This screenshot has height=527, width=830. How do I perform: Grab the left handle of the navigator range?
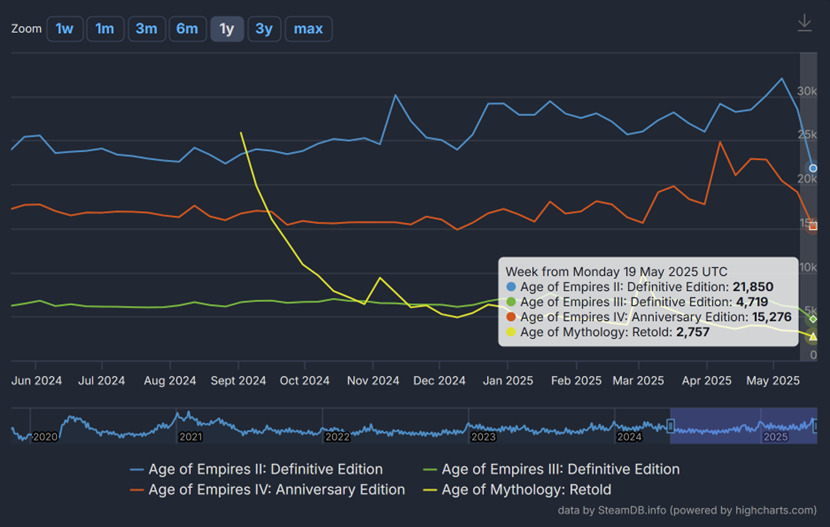[670, 426]
